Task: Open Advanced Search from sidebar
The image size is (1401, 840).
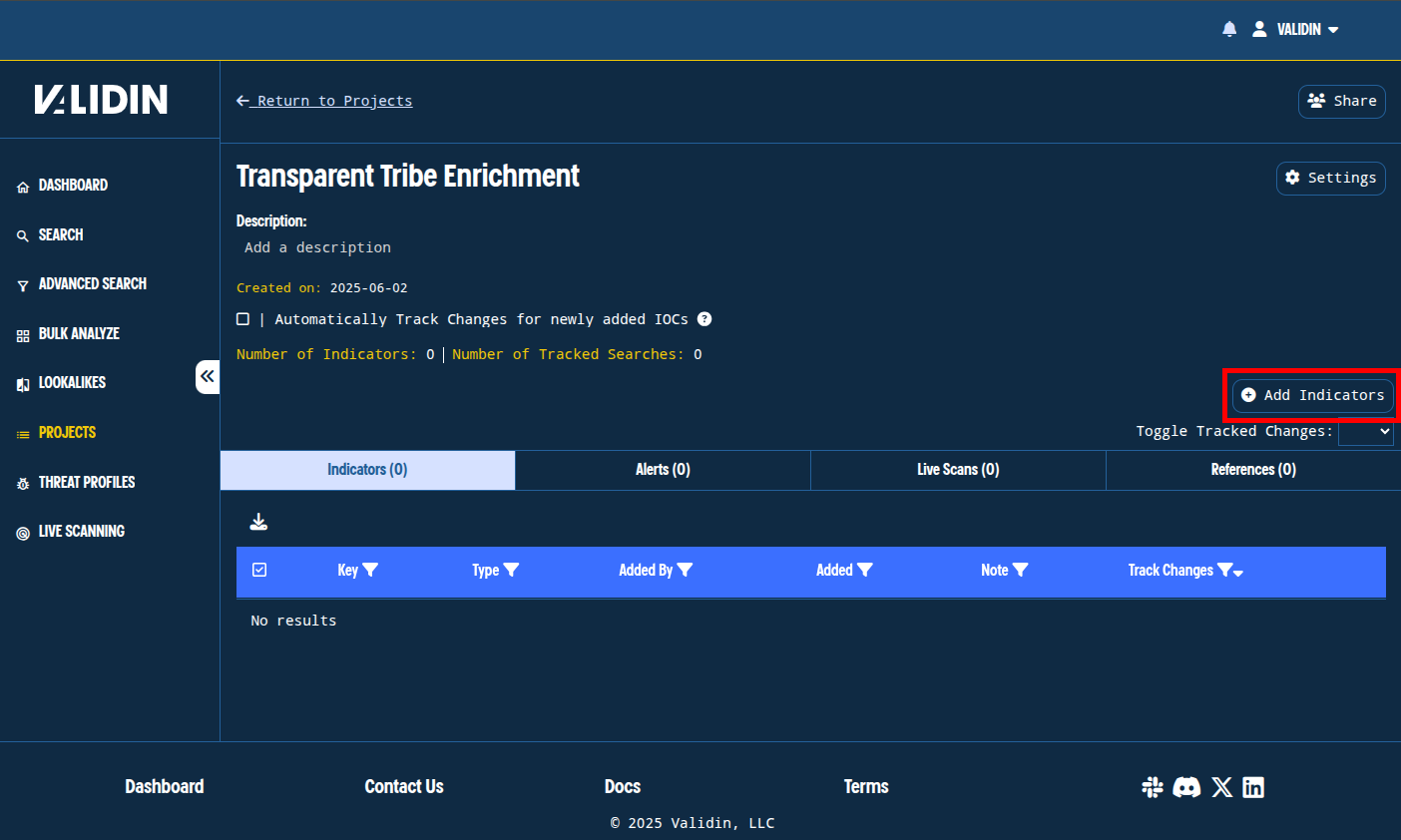Action: (82, 284)
